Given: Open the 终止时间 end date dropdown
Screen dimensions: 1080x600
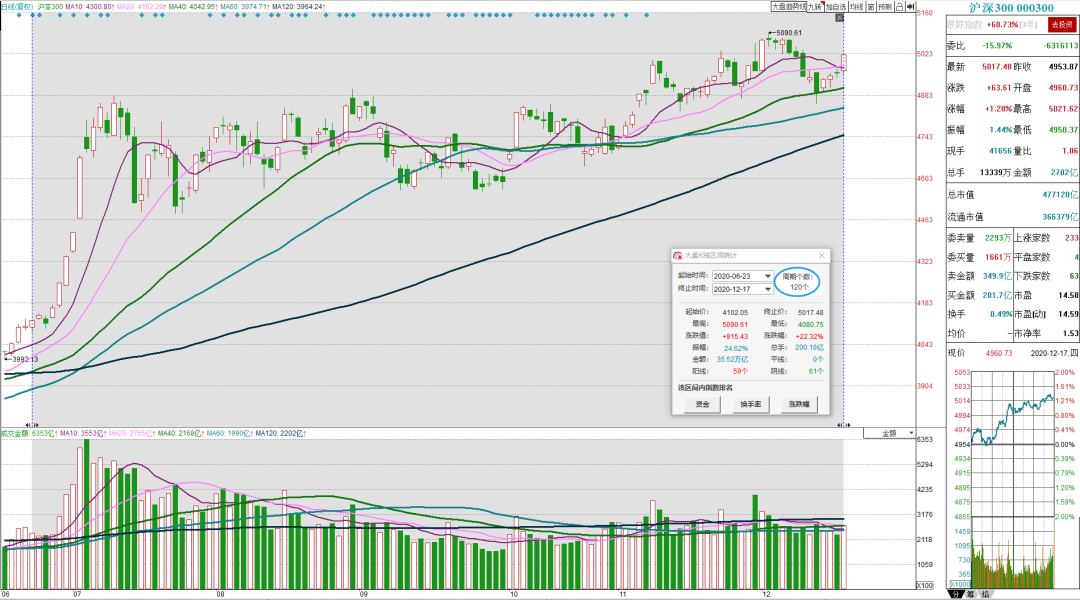Looking at the screenshot, I should [x=768, y=289].
